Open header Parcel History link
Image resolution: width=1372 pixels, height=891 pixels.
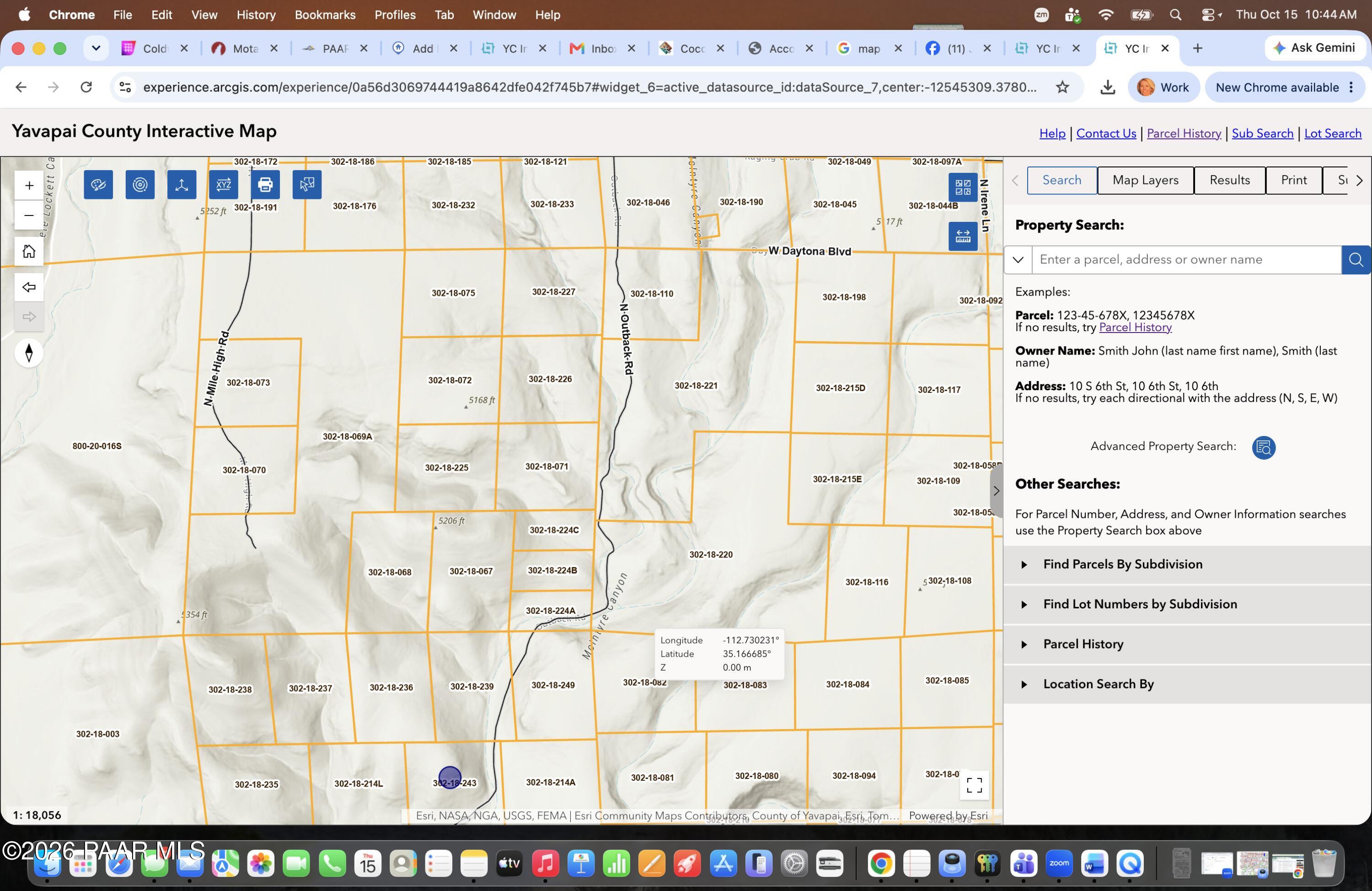click(1184, 134)
